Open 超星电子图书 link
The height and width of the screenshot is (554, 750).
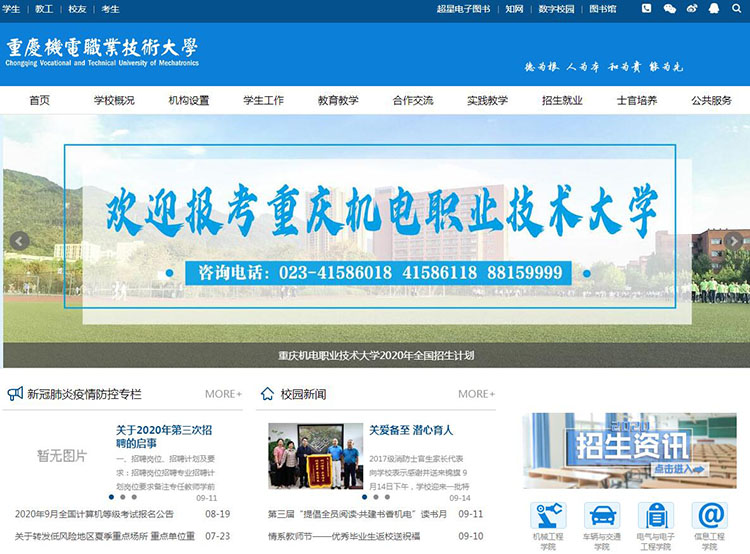[463, 9]
